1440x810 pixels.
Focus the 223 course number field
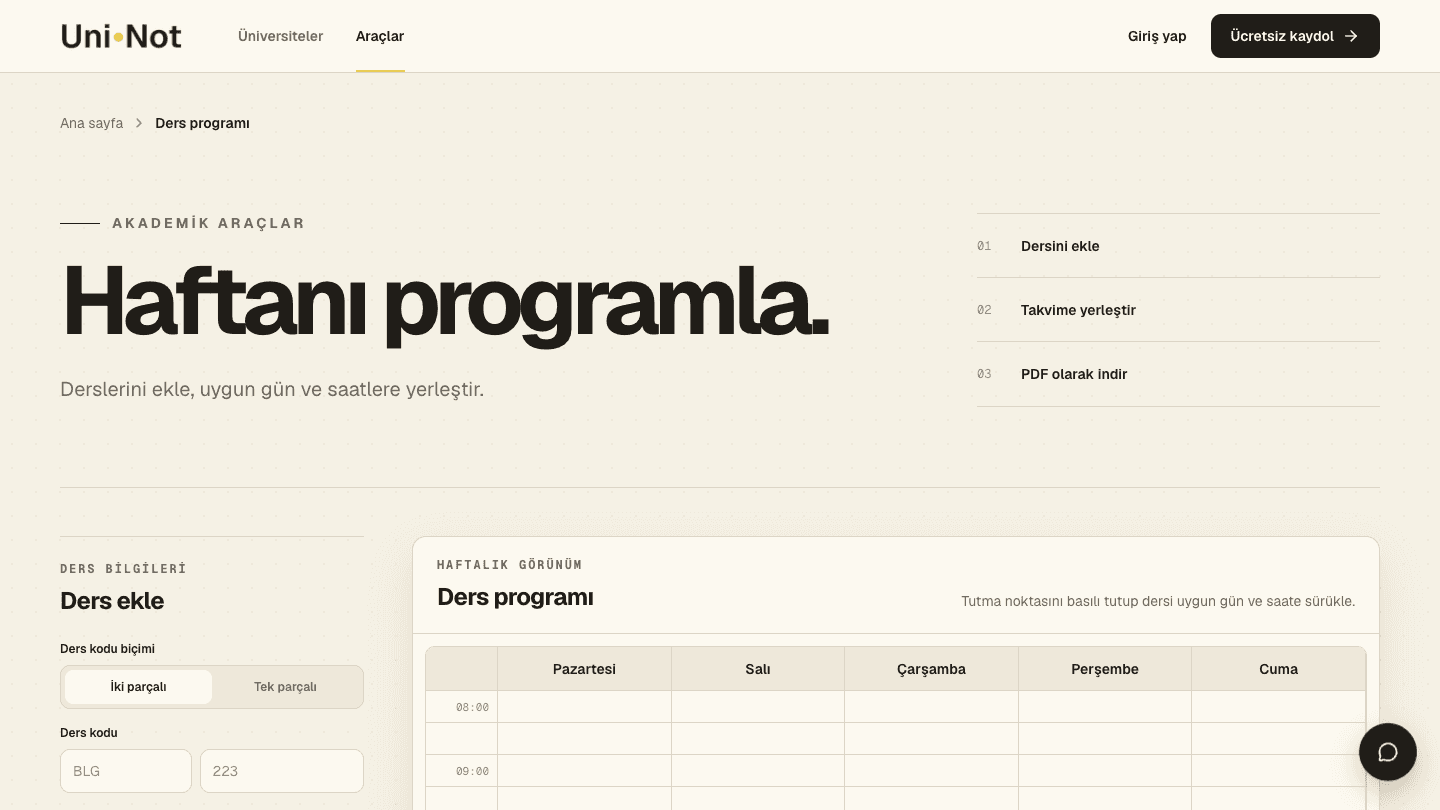(282, 771)
